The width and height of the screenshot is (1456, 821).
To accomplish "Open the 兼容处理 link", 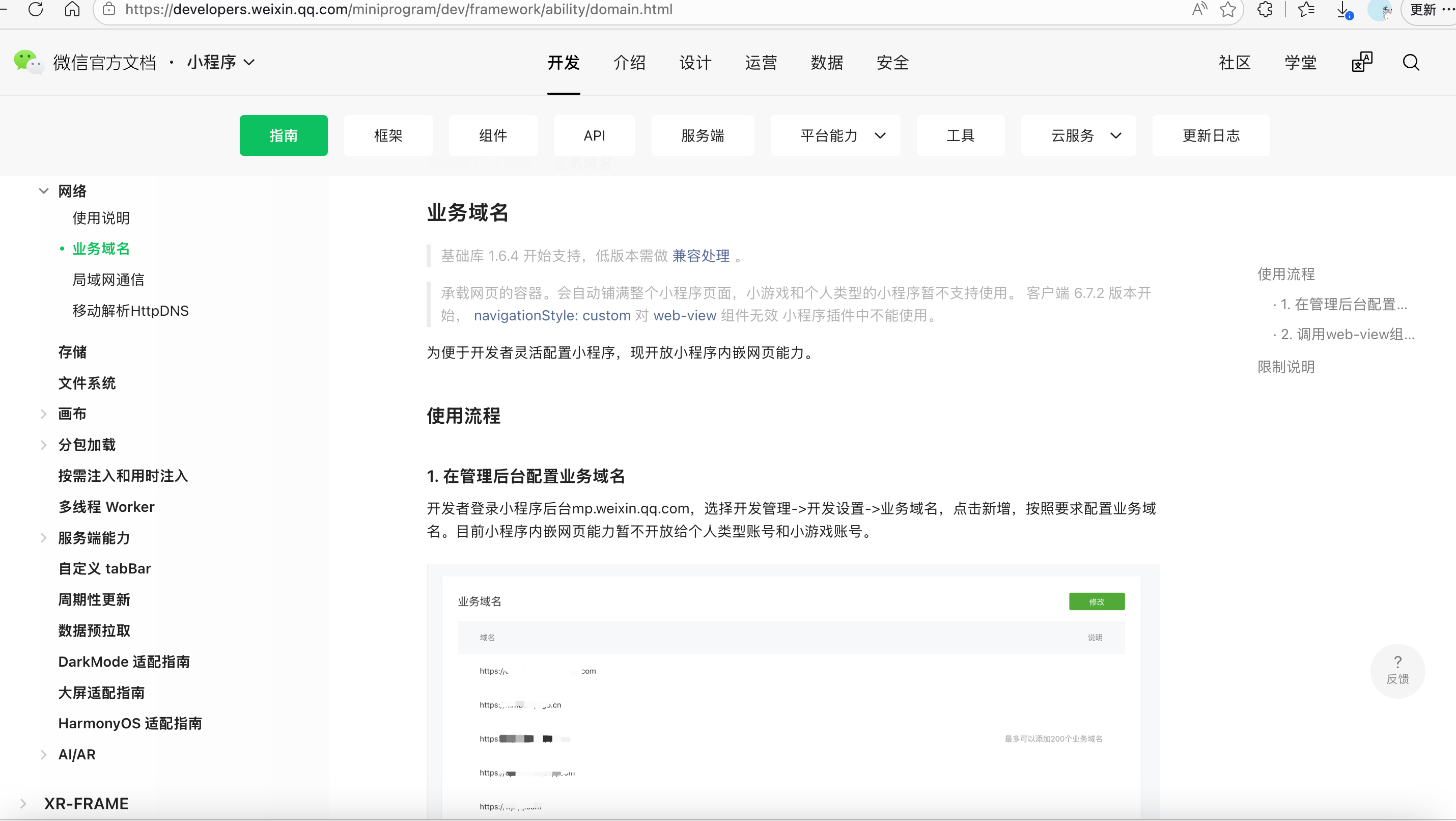I will point(701,256).
